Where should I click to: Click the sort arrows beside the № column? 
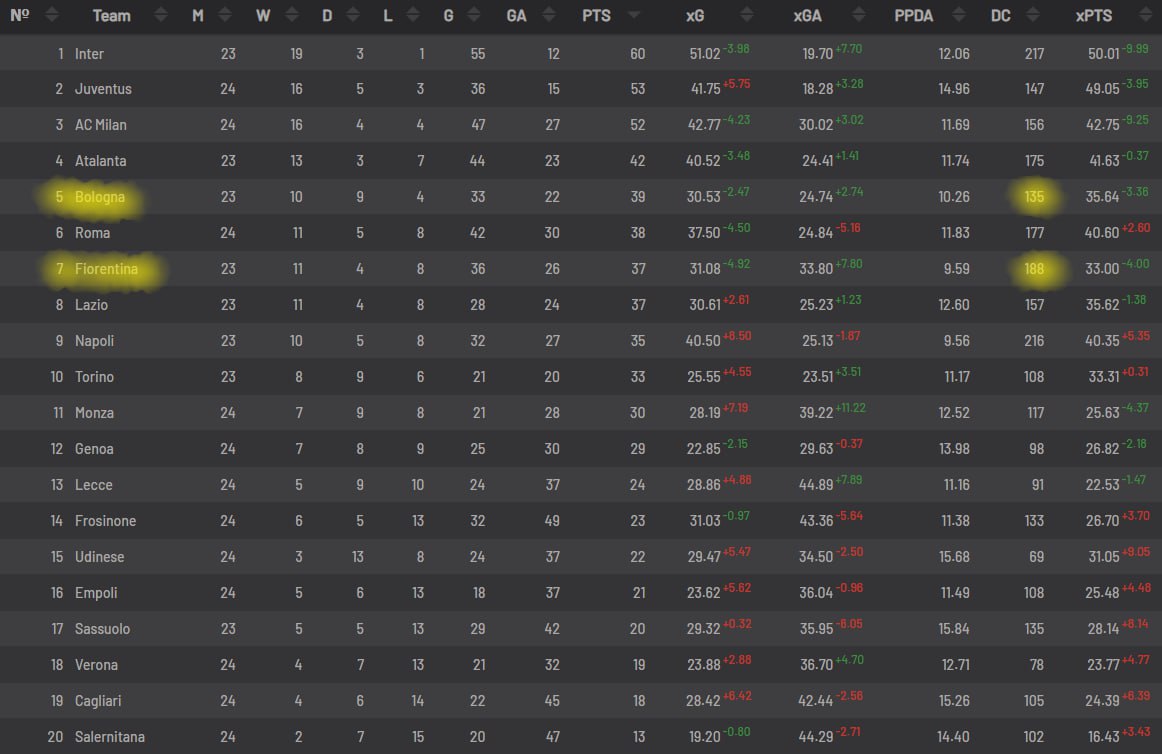coord(52,16)
